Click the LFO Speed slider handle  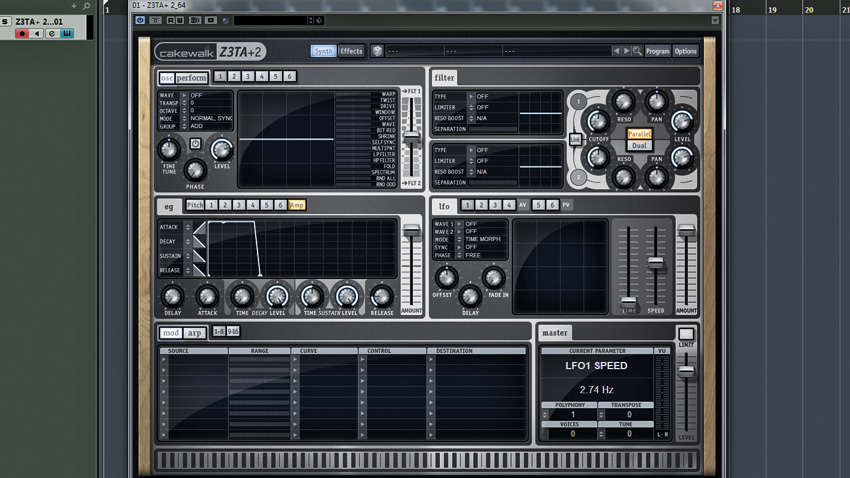coord(655,263)
